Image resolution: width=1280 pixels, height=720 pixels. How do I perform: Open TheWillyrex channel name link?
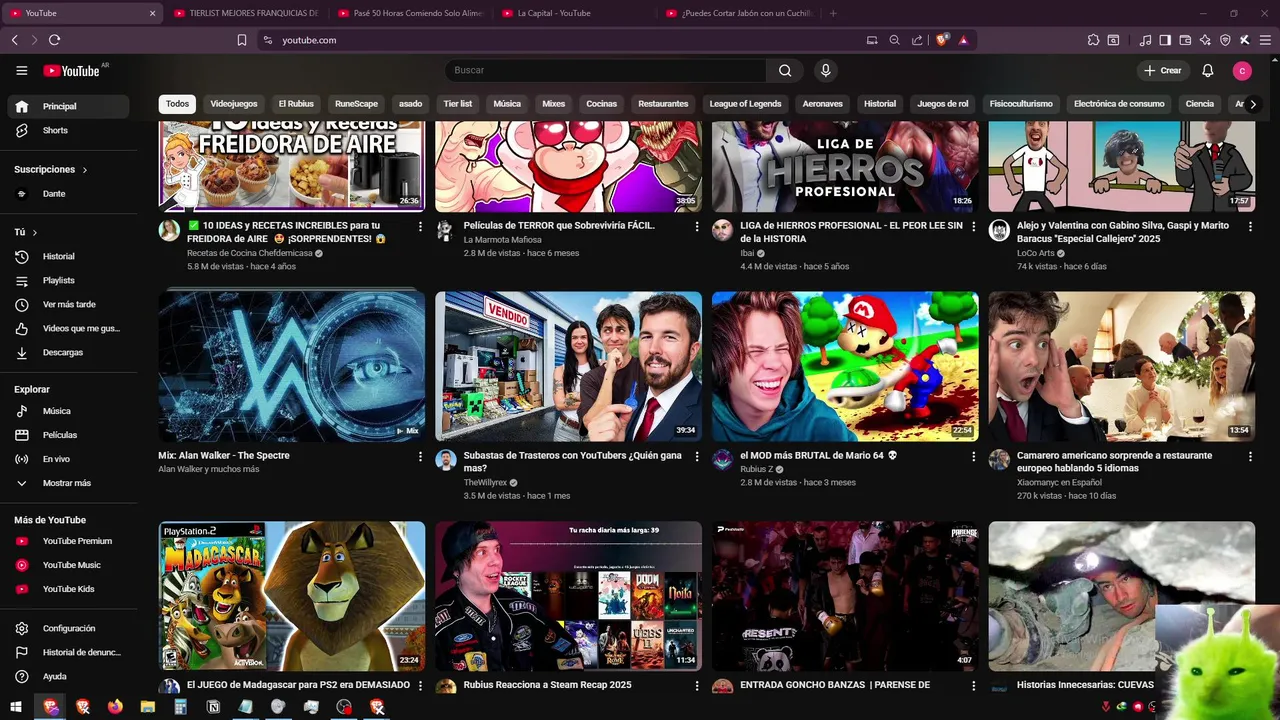coord(485,482)
